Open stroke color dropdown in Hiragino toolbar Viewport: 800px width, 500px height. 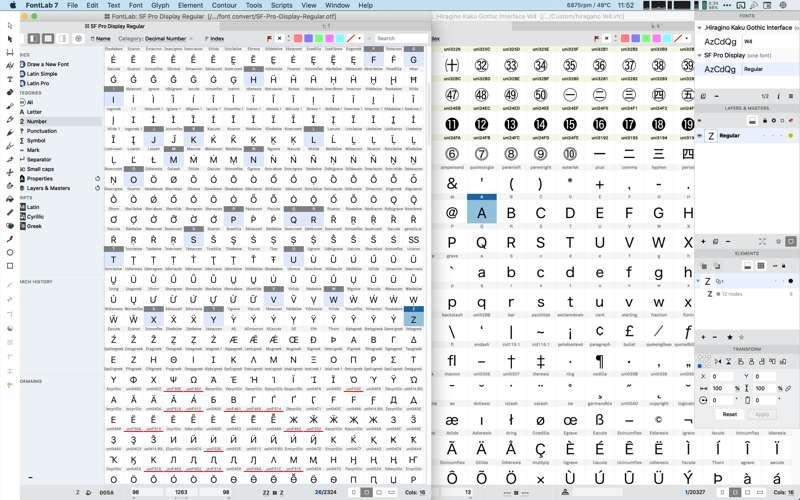pyautogui.click(x=686, y=38)
